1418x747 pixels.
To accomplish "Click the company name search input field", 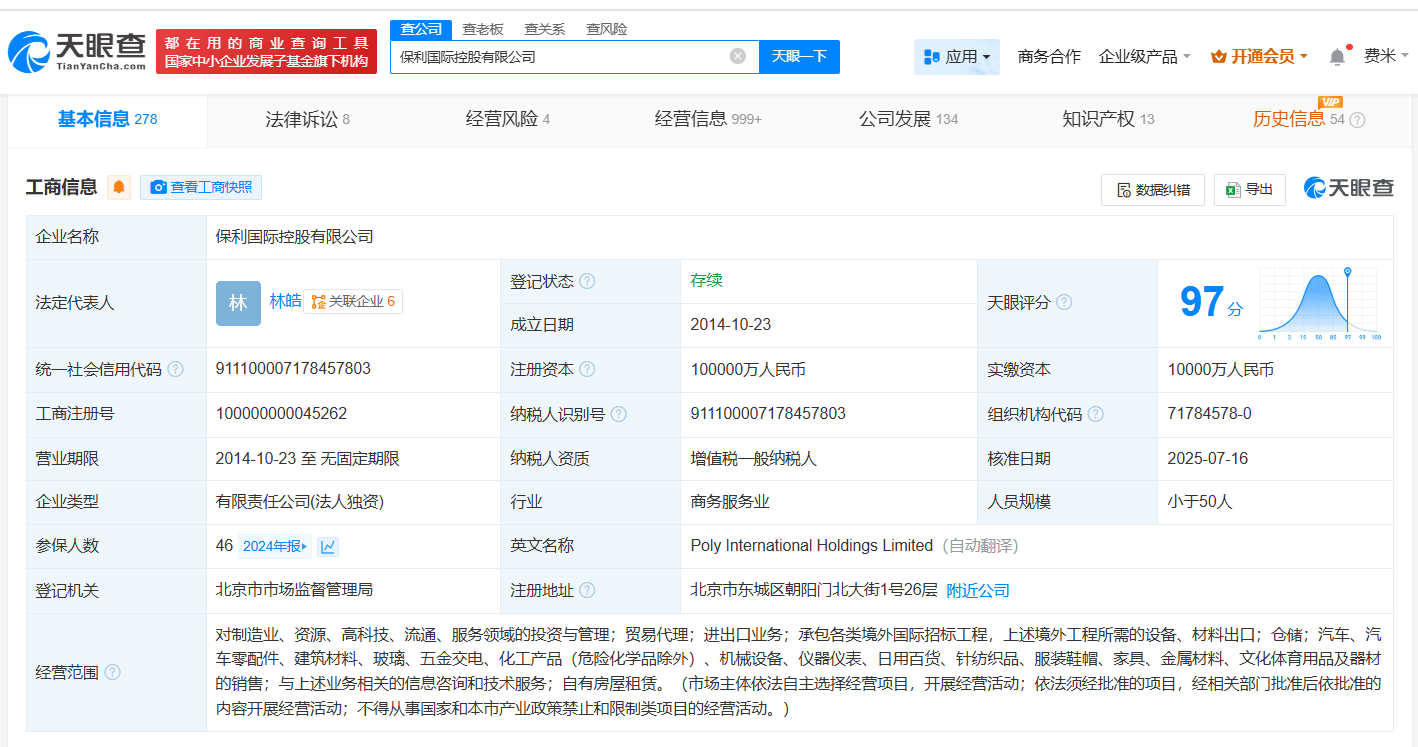I will [x=560, y=56].
